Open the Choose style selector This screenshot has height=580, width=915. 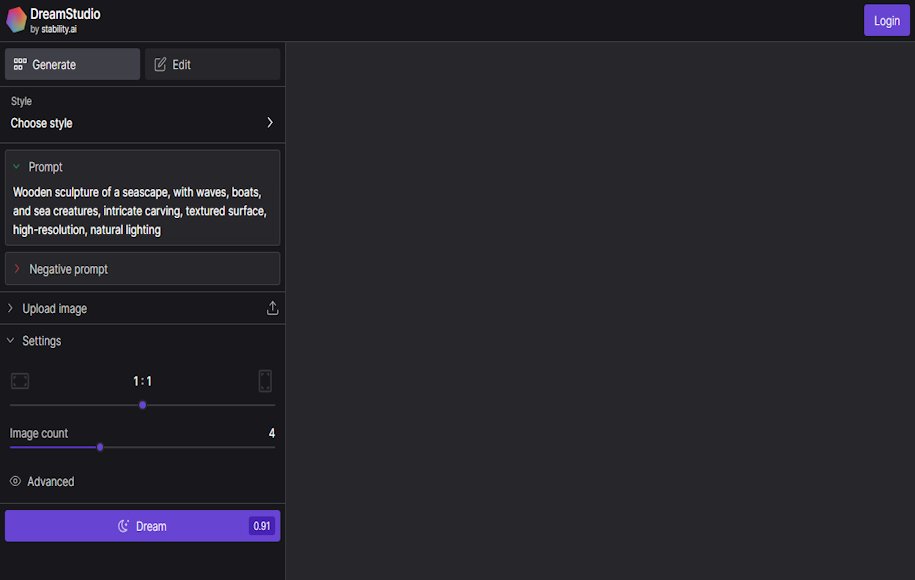tap(142, 123)
